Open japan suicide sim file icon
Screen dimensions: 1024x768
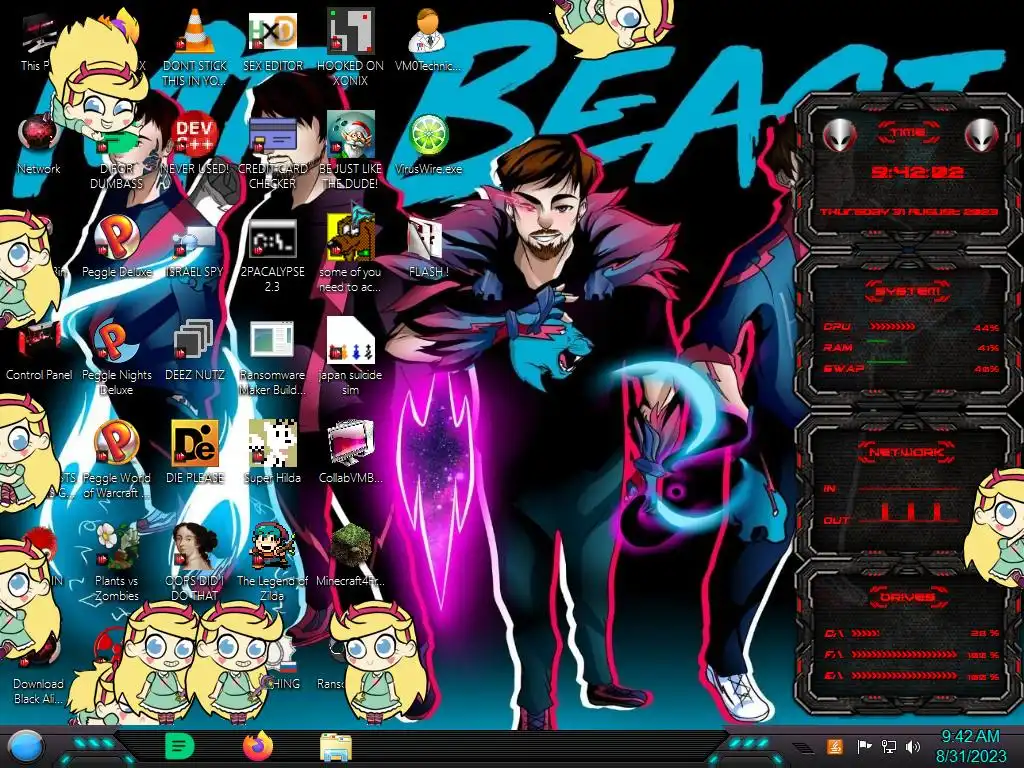coord(350,341)
